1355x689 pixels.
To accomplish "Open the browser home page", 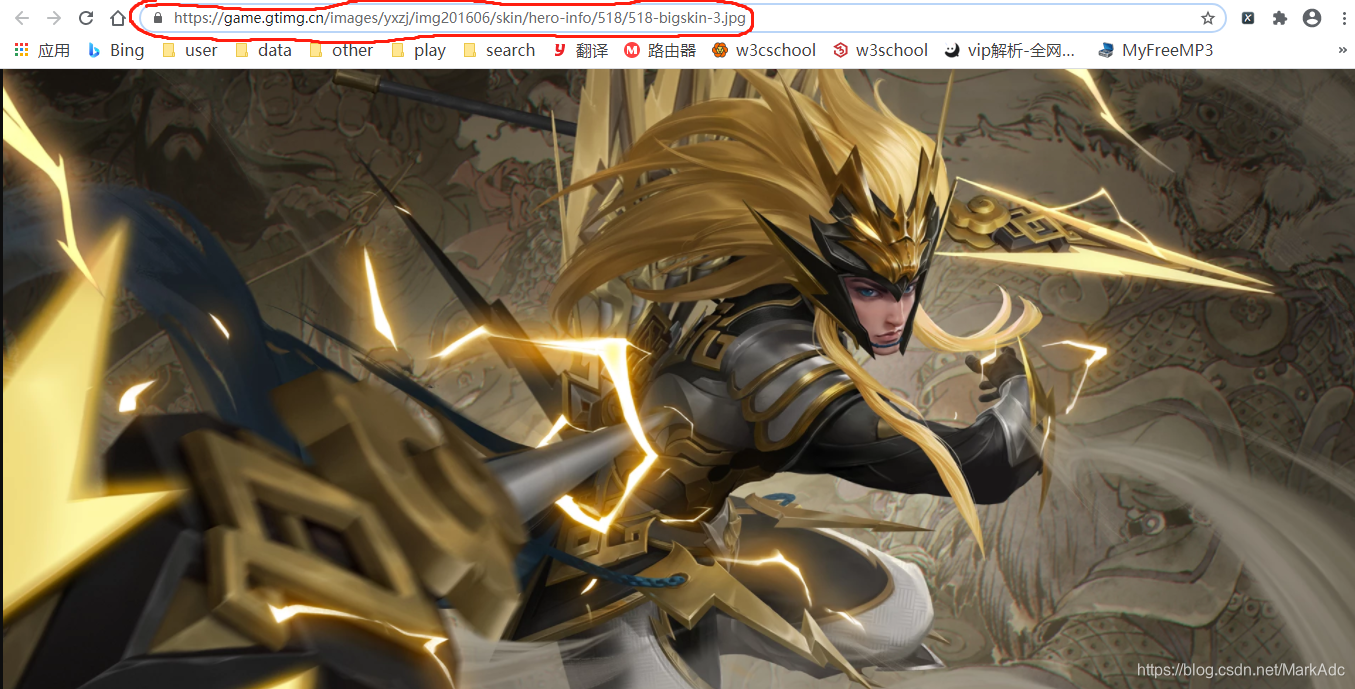I will tap(118, 18).
